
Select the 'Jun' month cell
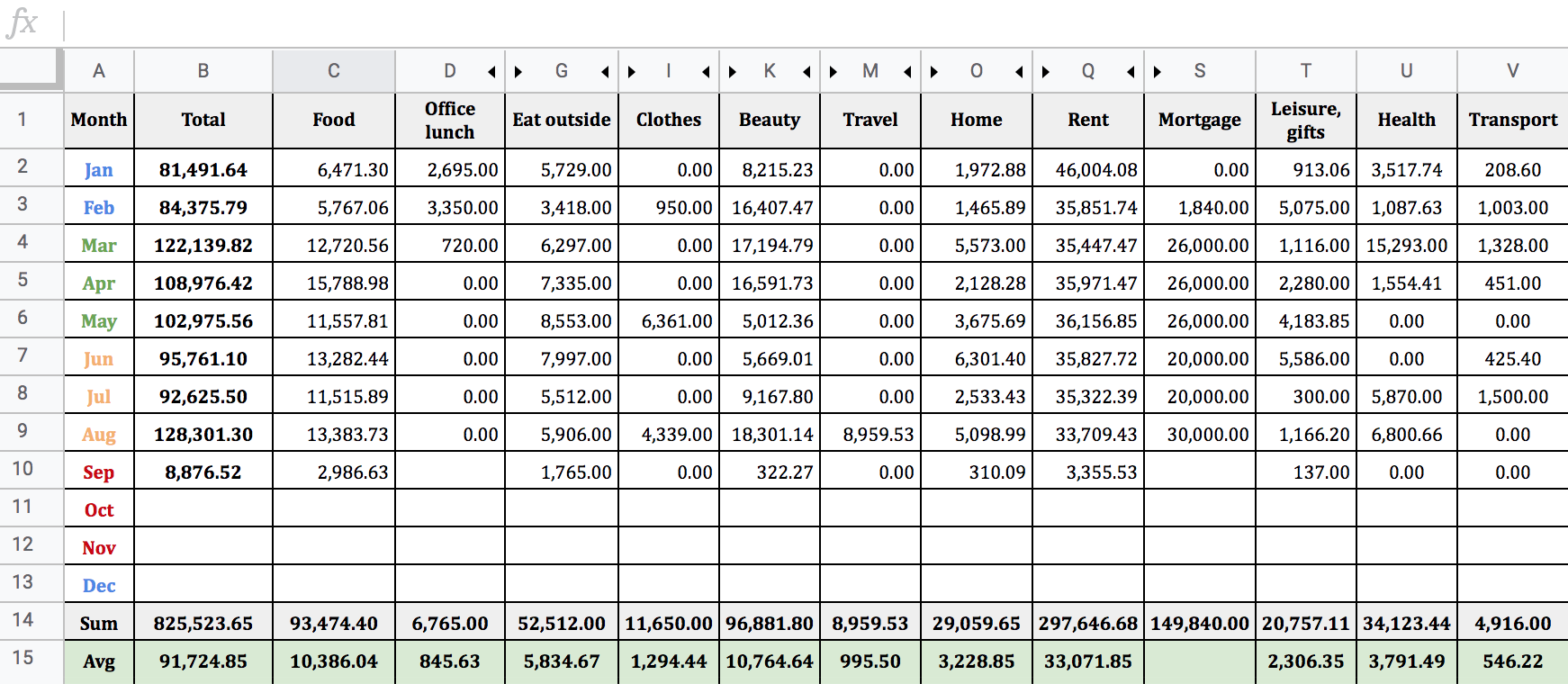99,358
